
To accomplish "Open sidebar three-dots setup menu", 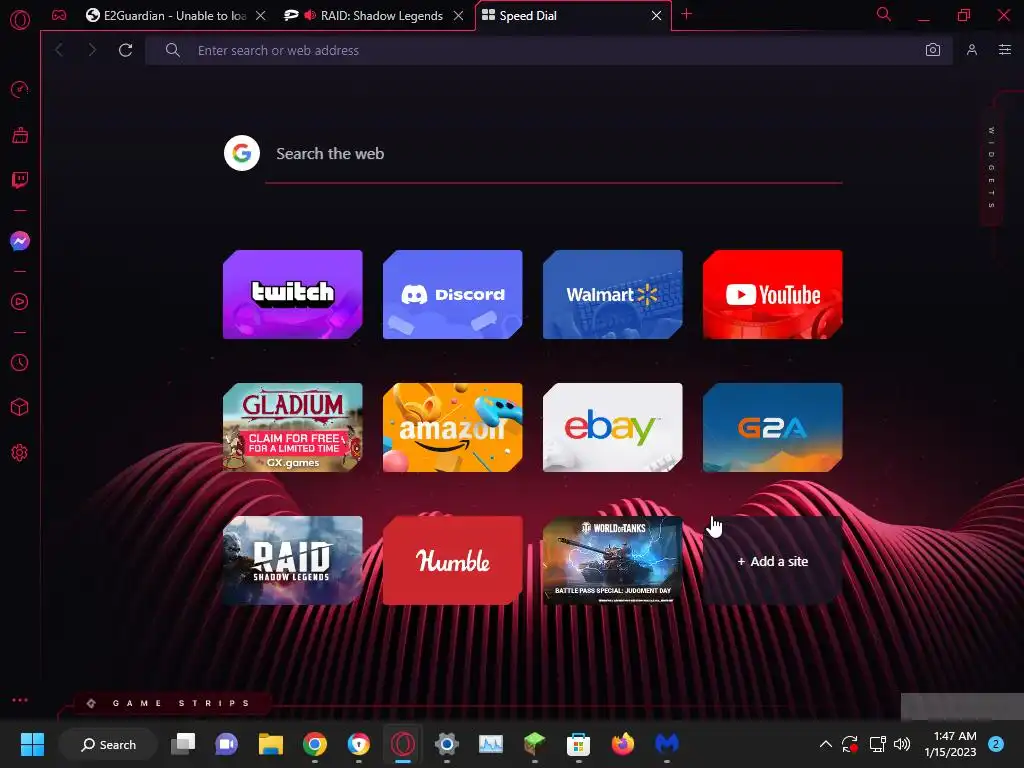I will (x=20, y=700).
